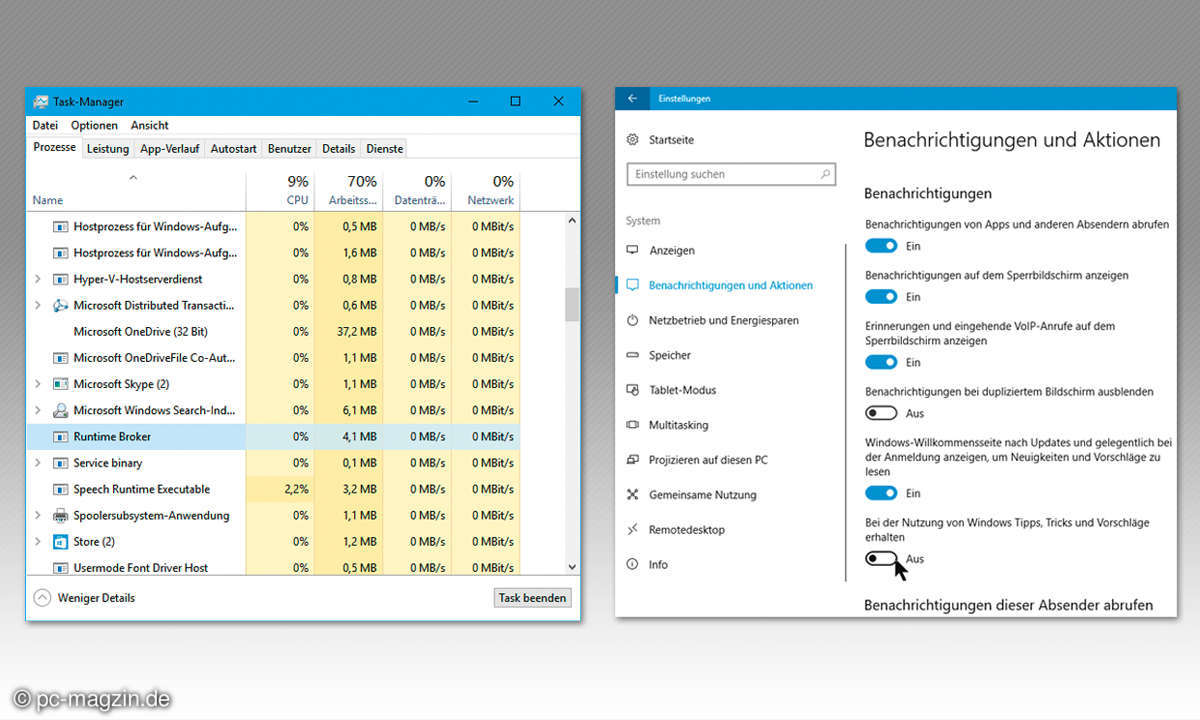Click the Speicher drive icon
Image resolution: width=1200 pixels, height=720 pixels.
632,355
